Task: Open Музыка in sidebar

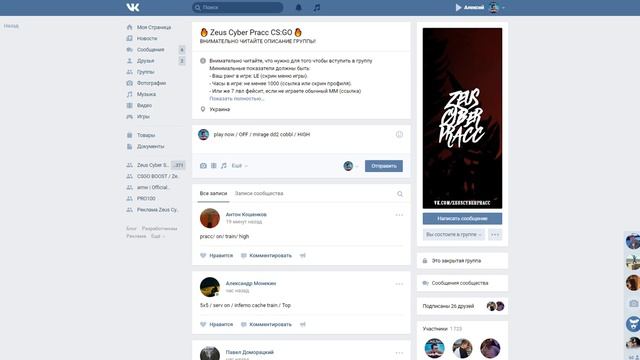Action: [x=146, y=94]
